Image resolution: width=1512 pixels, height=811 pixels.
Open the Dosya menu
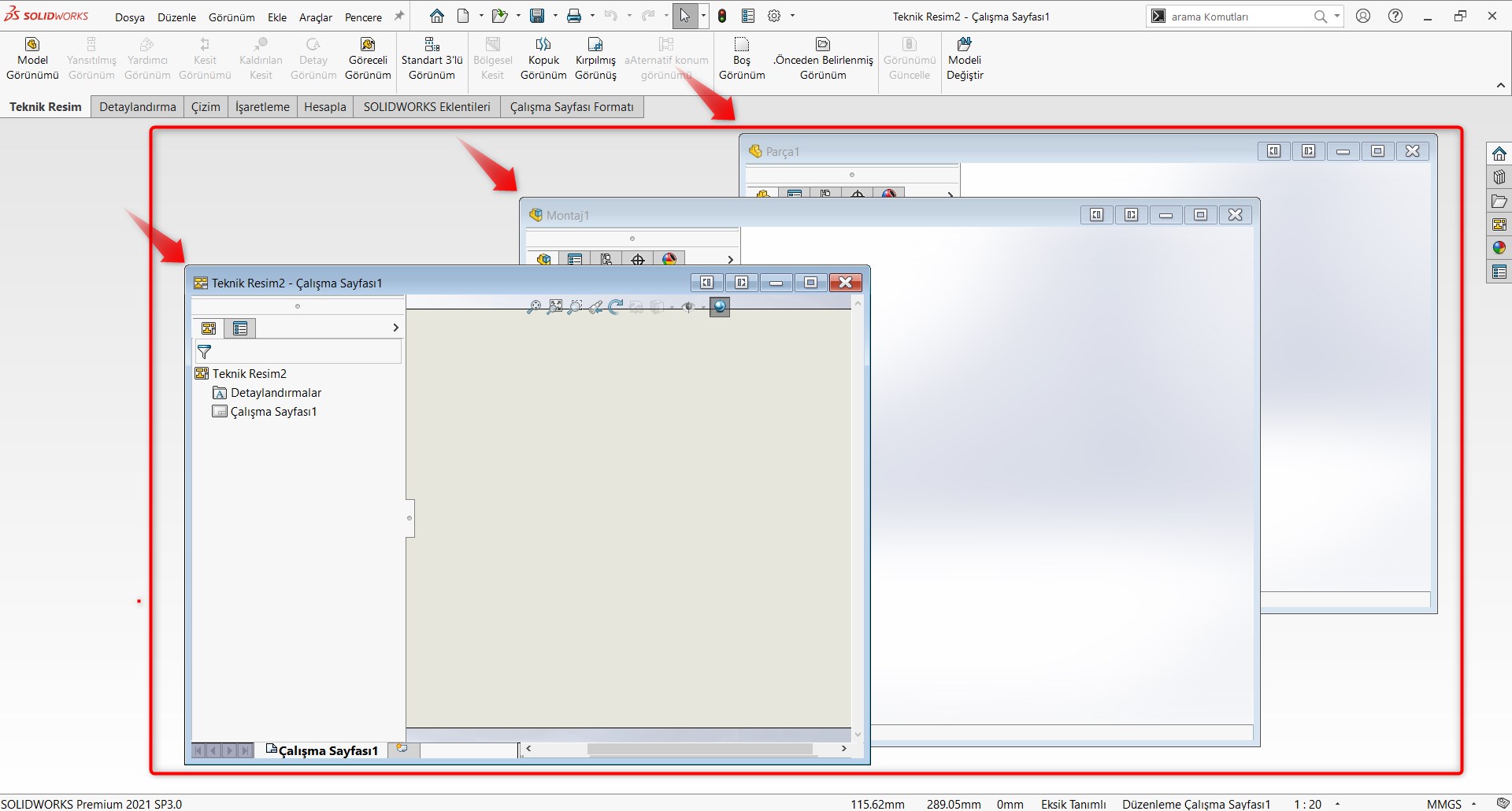[130, 17]
